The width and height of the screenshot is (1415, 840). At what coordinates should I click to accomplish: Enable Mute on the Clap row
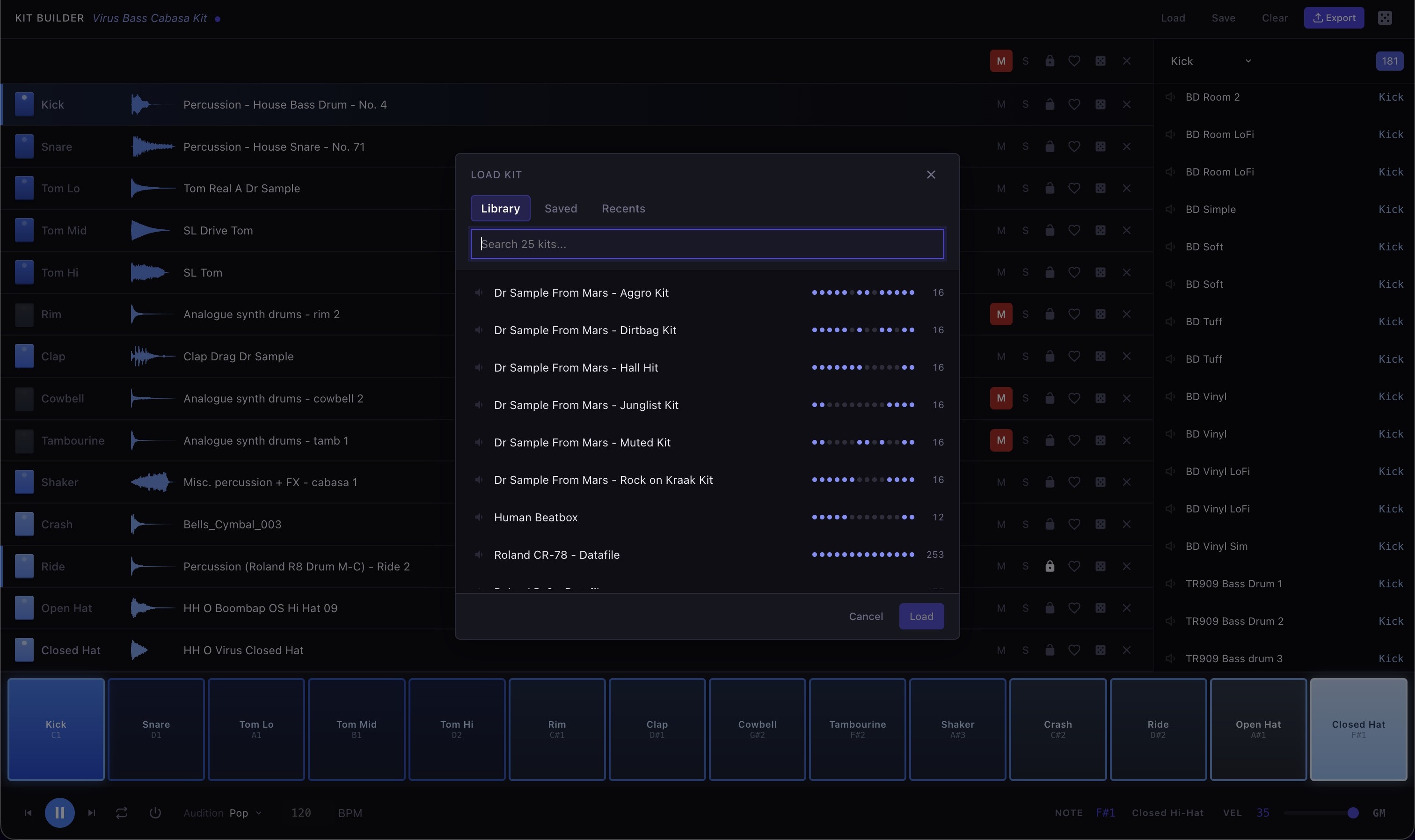(1001, 356)
